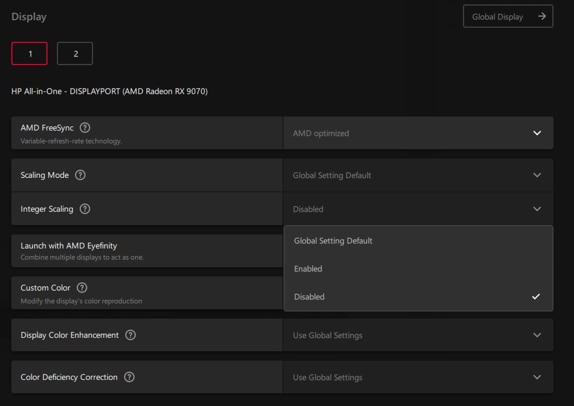Click checkmark beside Disabled option

[536, 297]
